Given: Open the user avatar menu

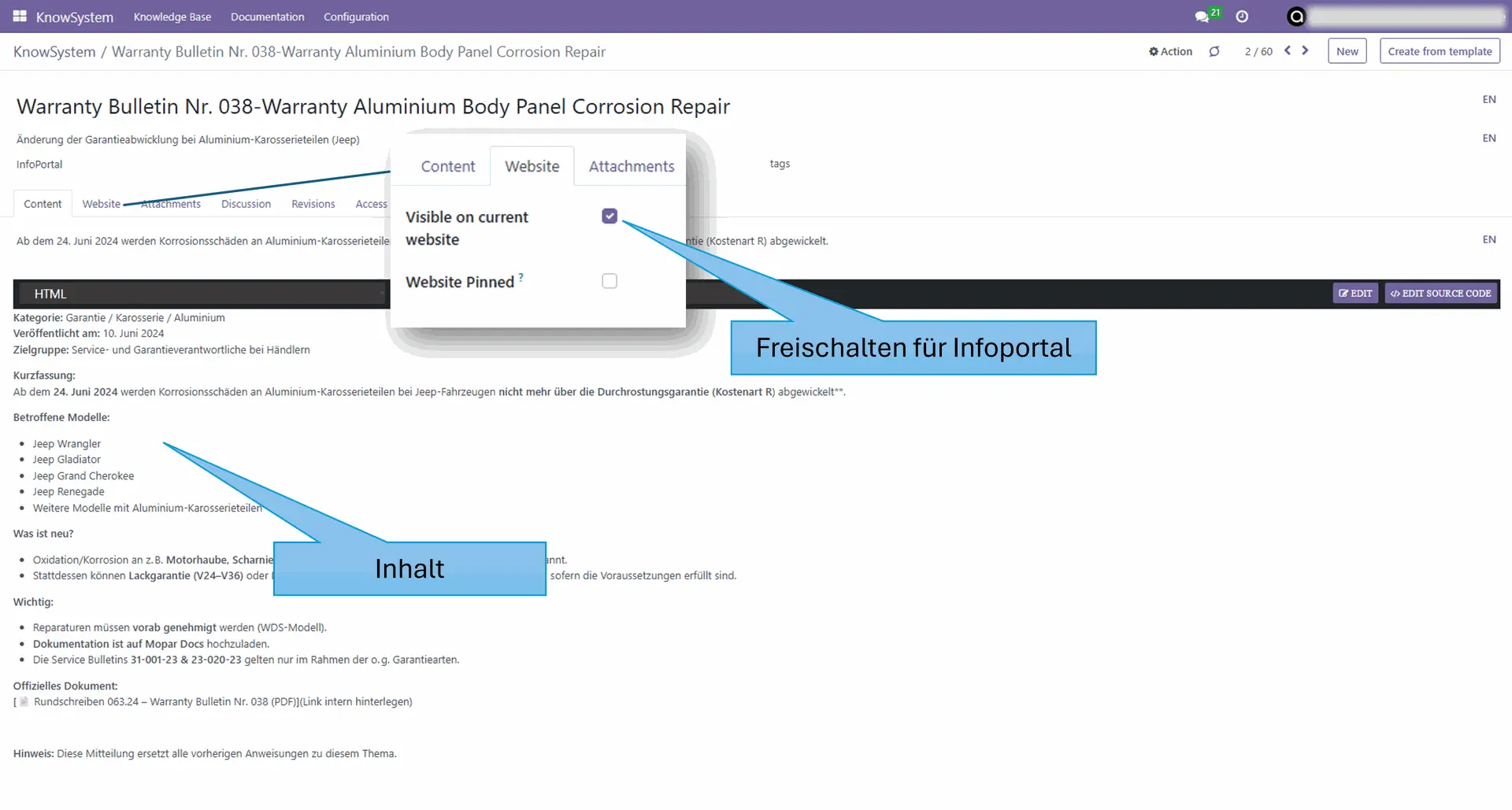Looking at the screenshot, I should 1296,17.
